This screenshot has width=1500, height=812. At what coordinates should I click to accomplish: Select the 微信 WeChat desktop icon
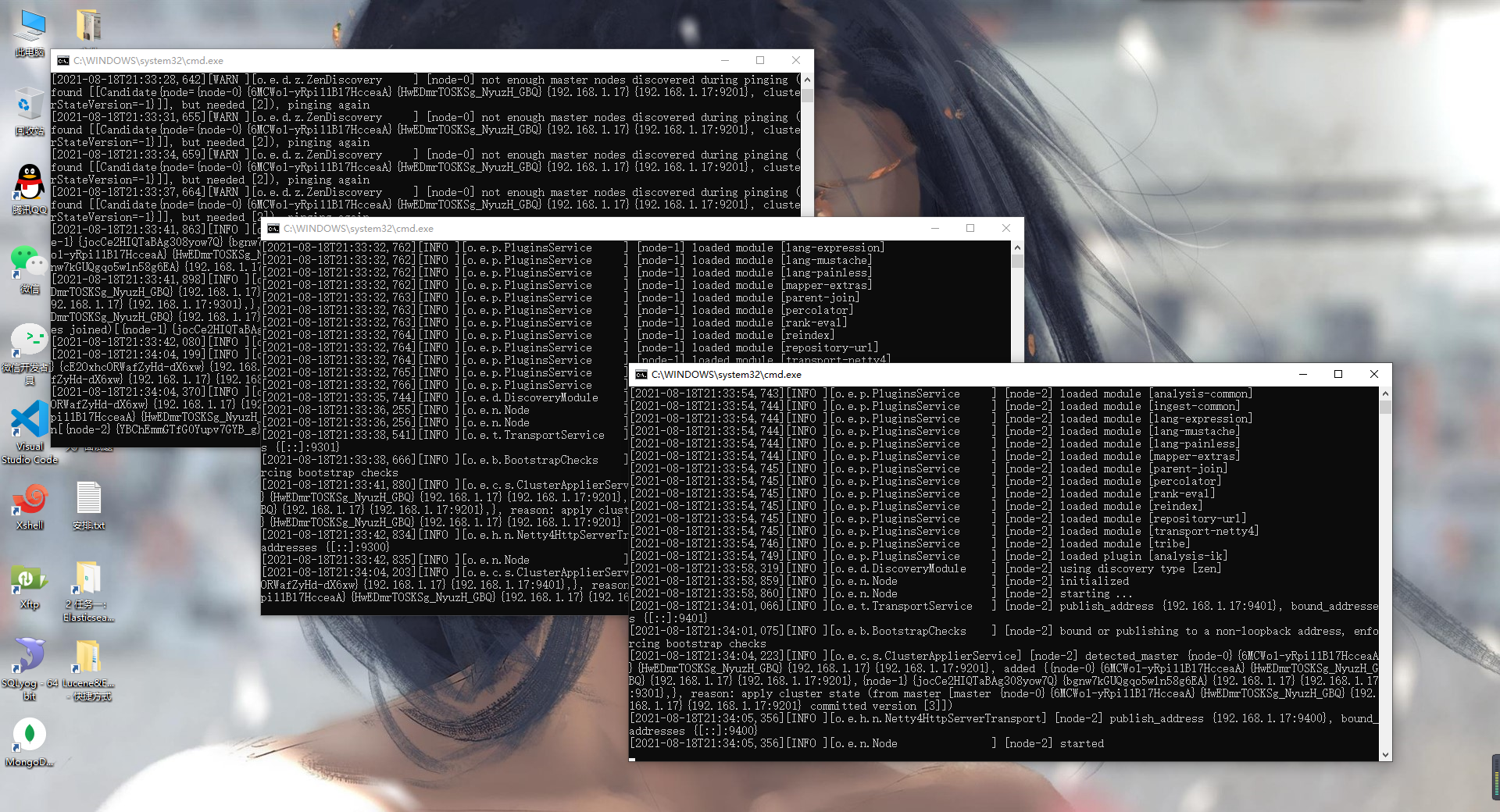tap(30, 269)
